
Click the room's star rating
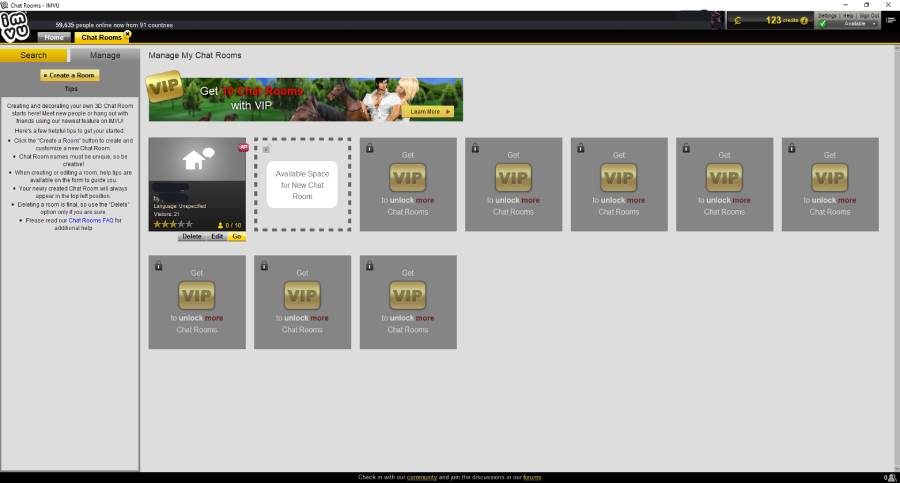pyautogui.click(x=173, y=225)
